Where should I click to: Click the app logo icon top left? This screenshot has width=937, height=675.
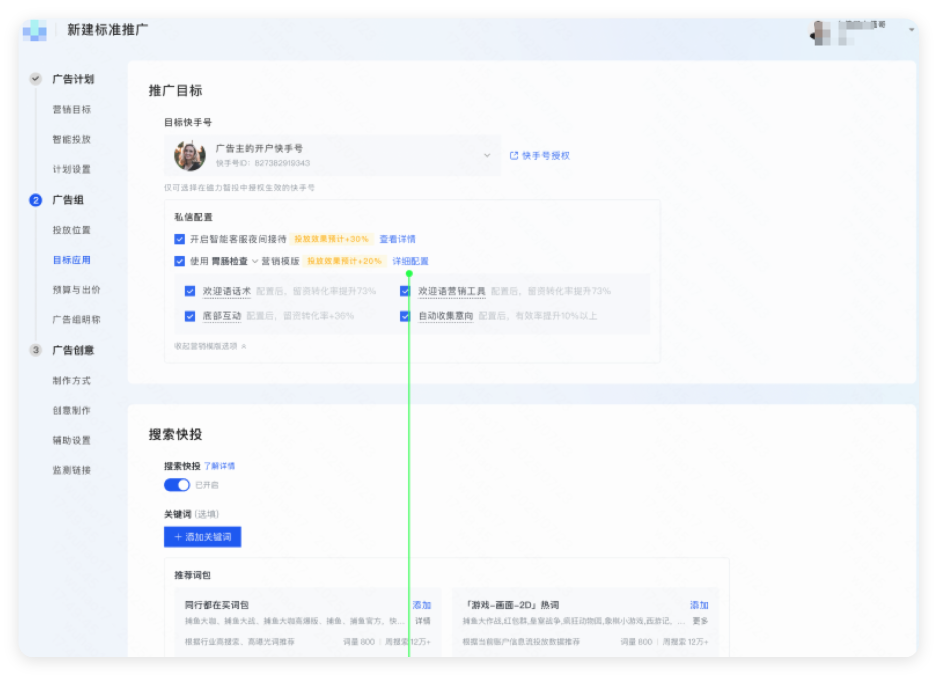click(x=34, y=30)
